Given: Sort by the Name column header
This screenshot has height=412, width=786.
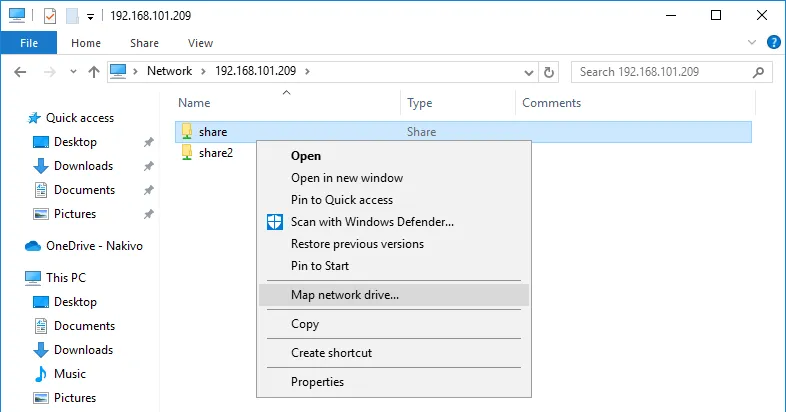Looking at the screenshot, I should click(x=194, y=103).
